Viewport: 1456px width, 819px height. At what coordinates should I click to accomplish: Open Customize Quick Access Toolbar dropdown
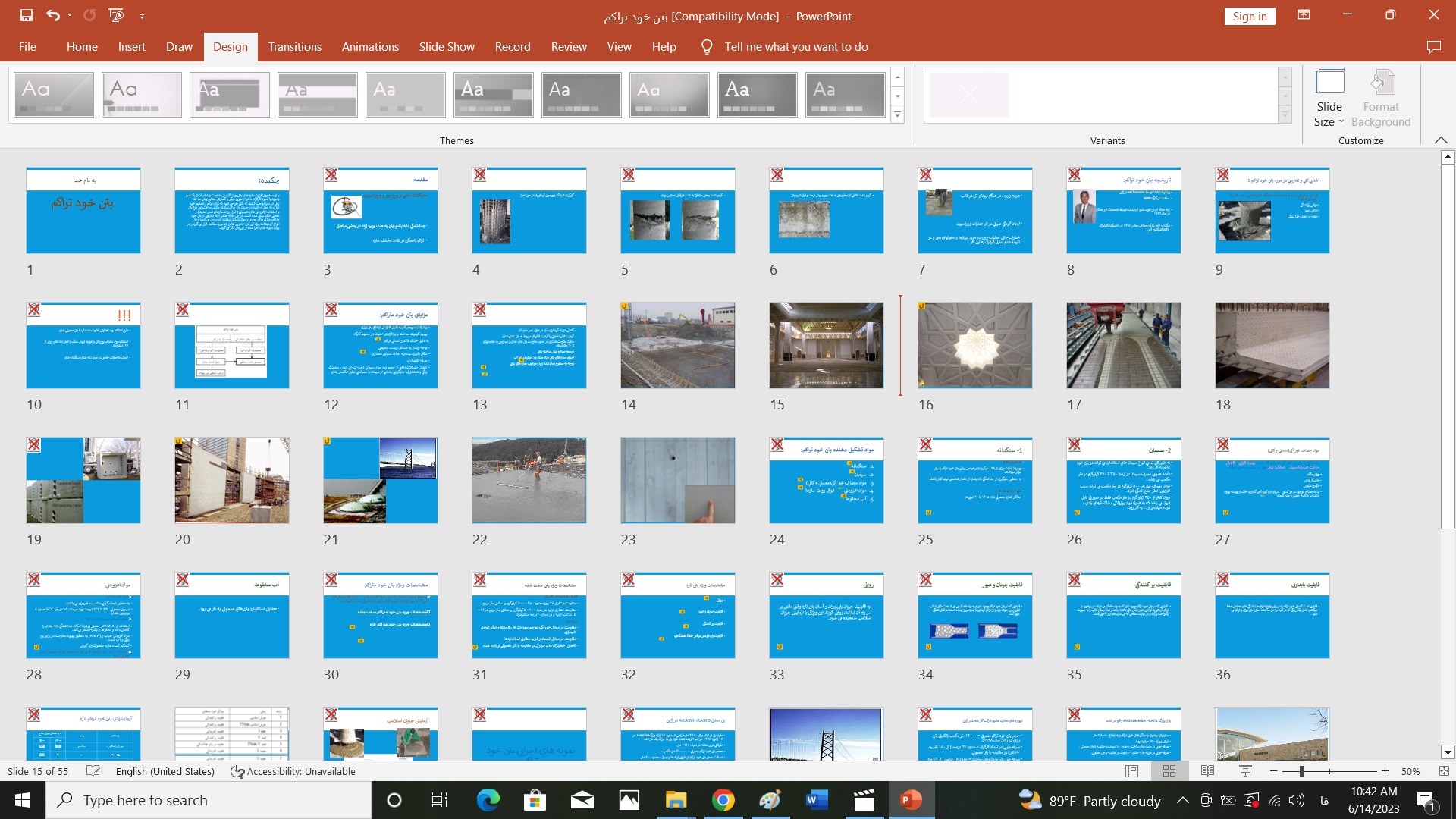[142, 16]
